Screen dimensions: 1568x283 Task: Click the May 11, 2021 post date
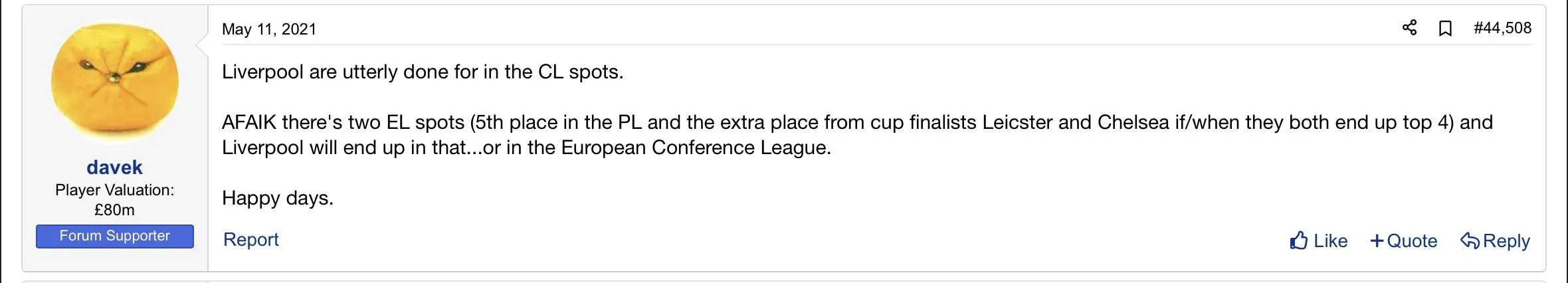(x=269, y=29)
